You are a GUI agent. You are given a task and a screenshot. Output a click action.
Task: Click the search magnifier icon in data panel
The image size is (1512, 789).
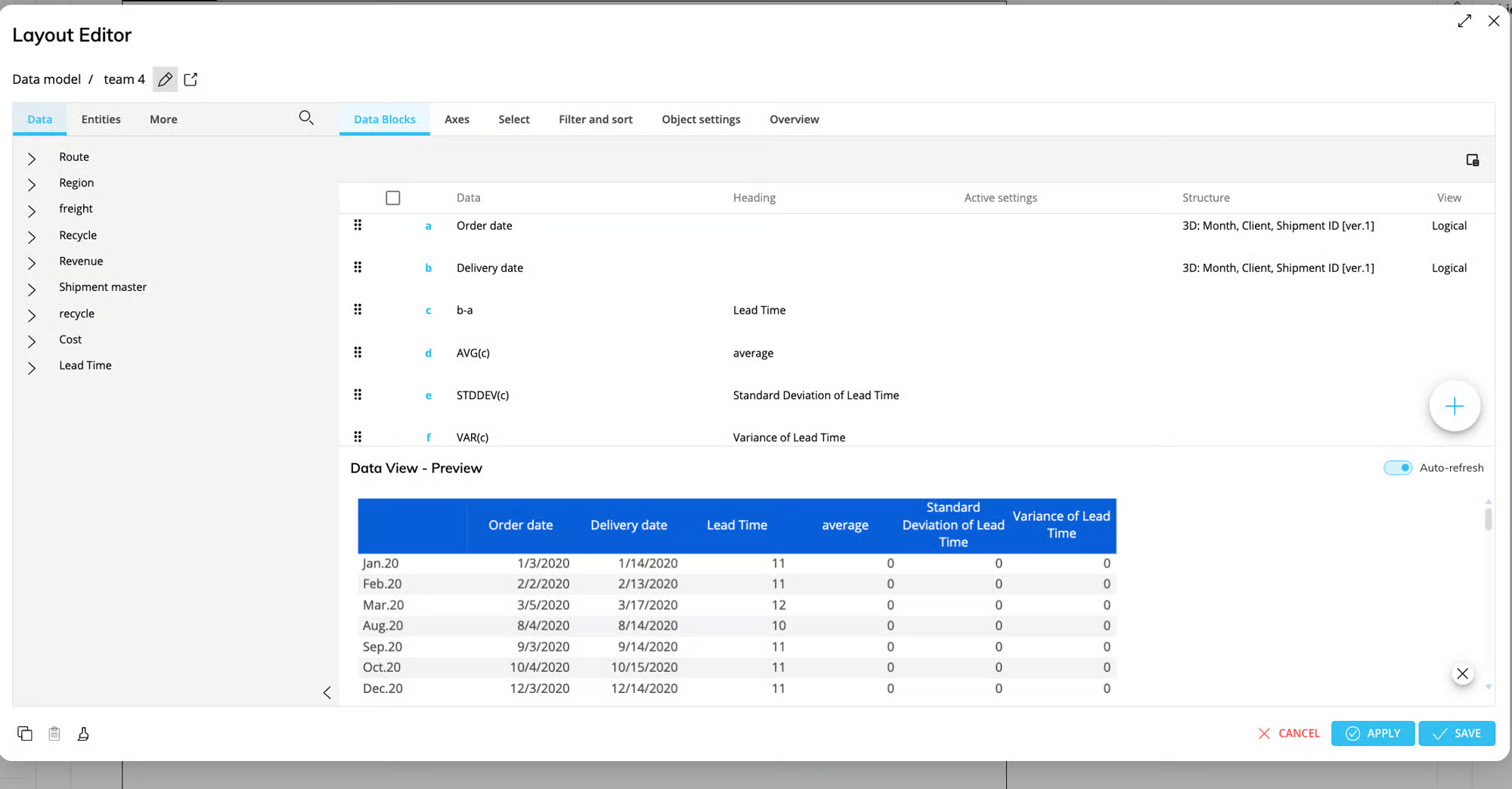pyautogui.click(x=306, y=118)
